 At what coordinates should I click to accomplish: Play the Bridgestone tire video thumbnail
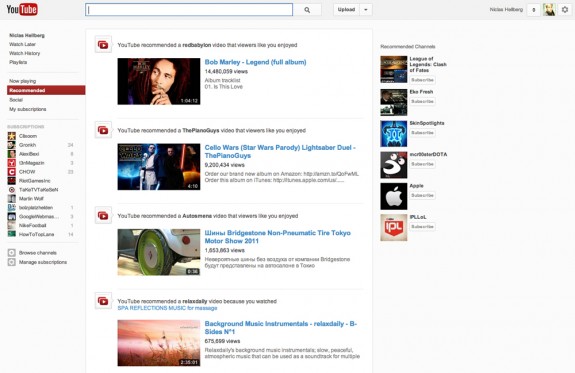click(159, 252)
